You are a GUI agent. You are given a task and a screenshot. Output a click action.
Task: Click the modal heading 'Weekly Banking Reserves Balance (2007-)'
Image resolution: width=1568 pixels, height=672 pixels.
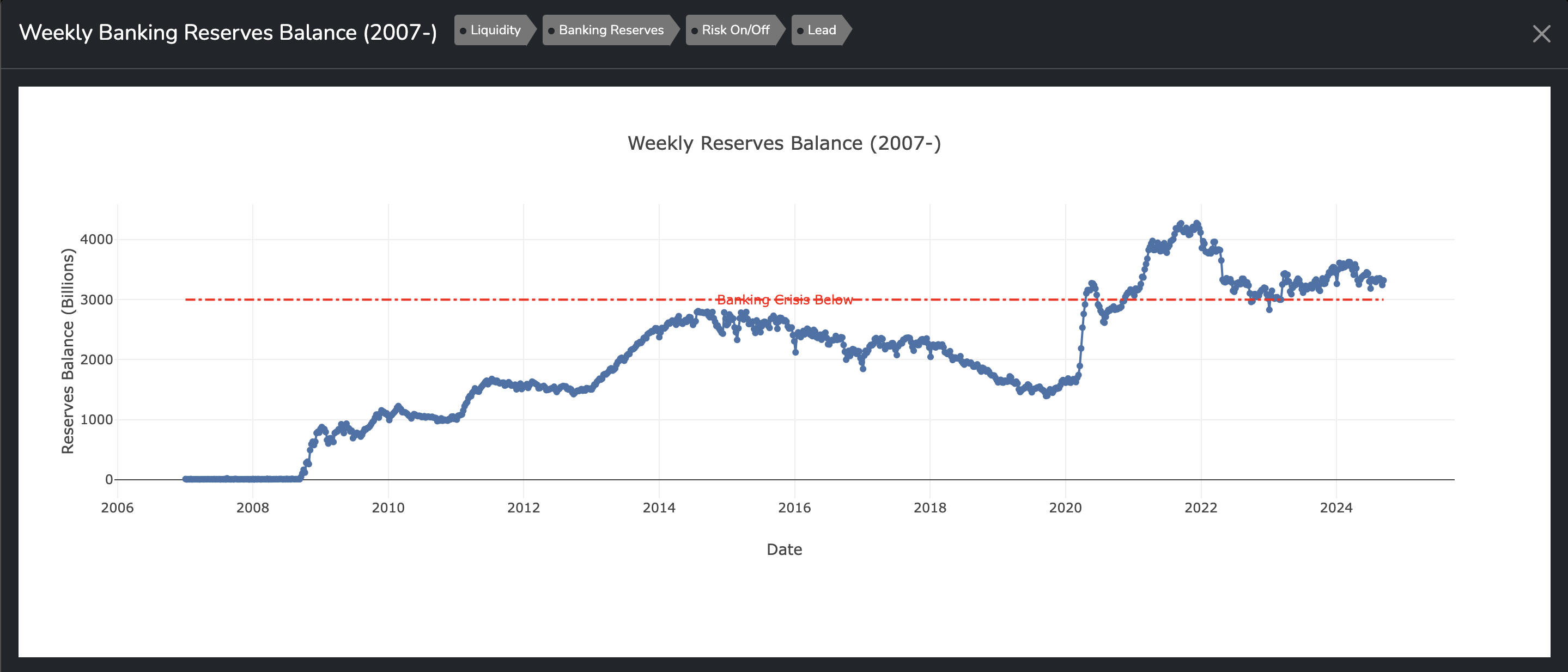point(228,32)
